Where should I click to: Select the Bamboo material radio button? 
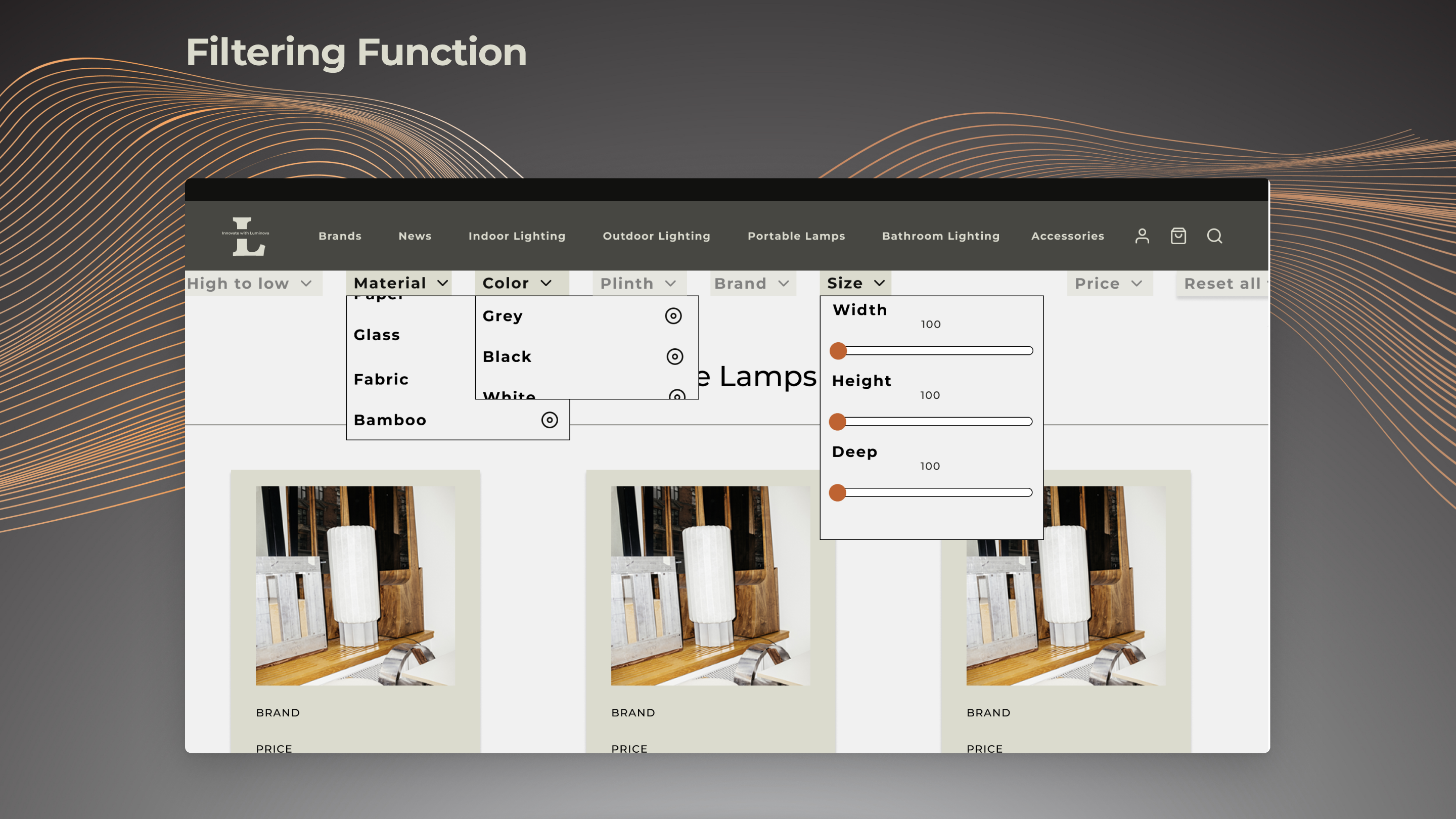550,420
